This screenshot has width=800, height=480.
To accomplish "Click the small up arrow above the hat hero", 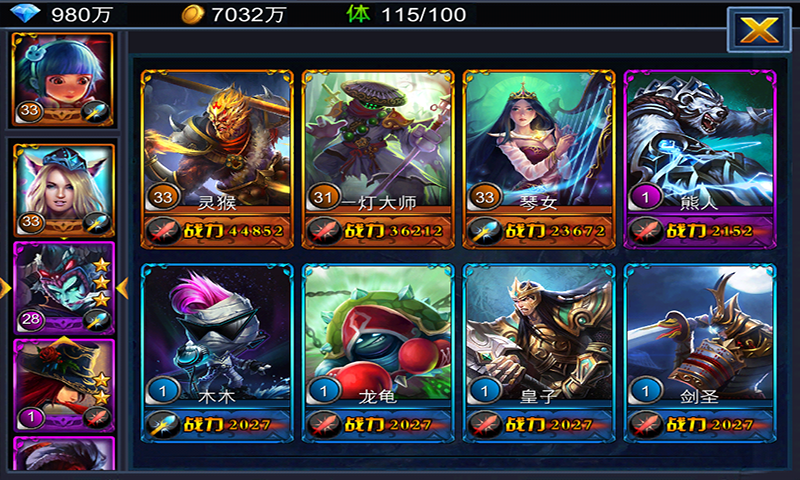I will coord(63,341).
